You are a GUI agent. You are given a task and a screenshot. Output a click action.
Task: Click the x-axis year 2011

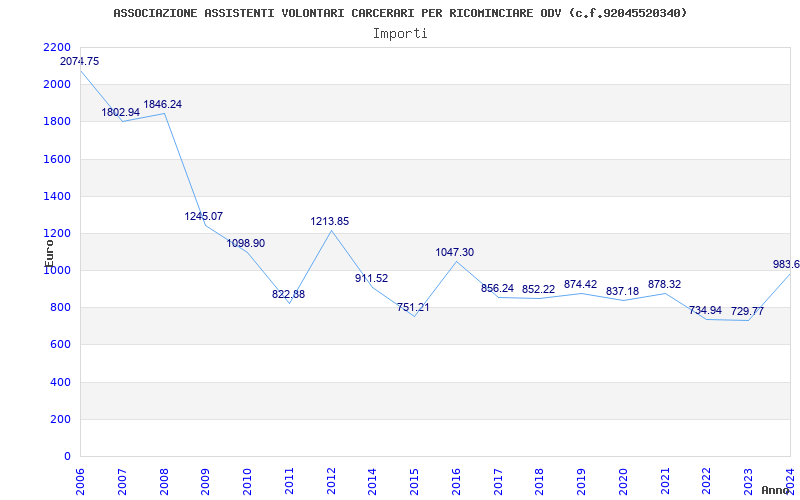pos(289,481)
